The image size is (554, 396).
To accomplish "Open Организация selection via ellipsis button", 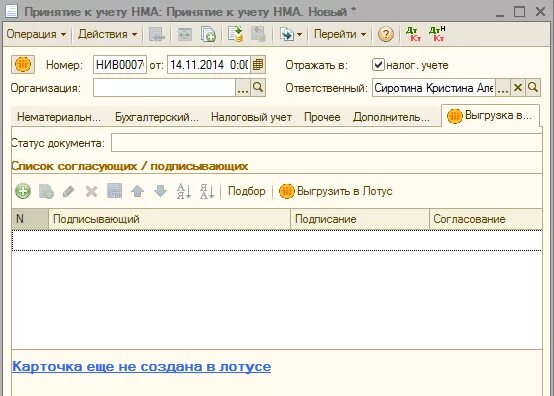I will point(243,87).
